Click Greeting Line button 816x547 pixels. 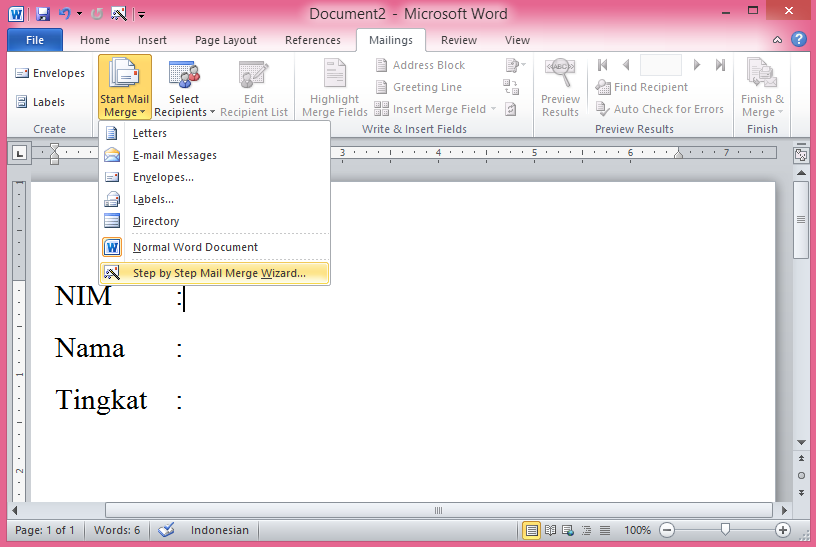[418, 87]
